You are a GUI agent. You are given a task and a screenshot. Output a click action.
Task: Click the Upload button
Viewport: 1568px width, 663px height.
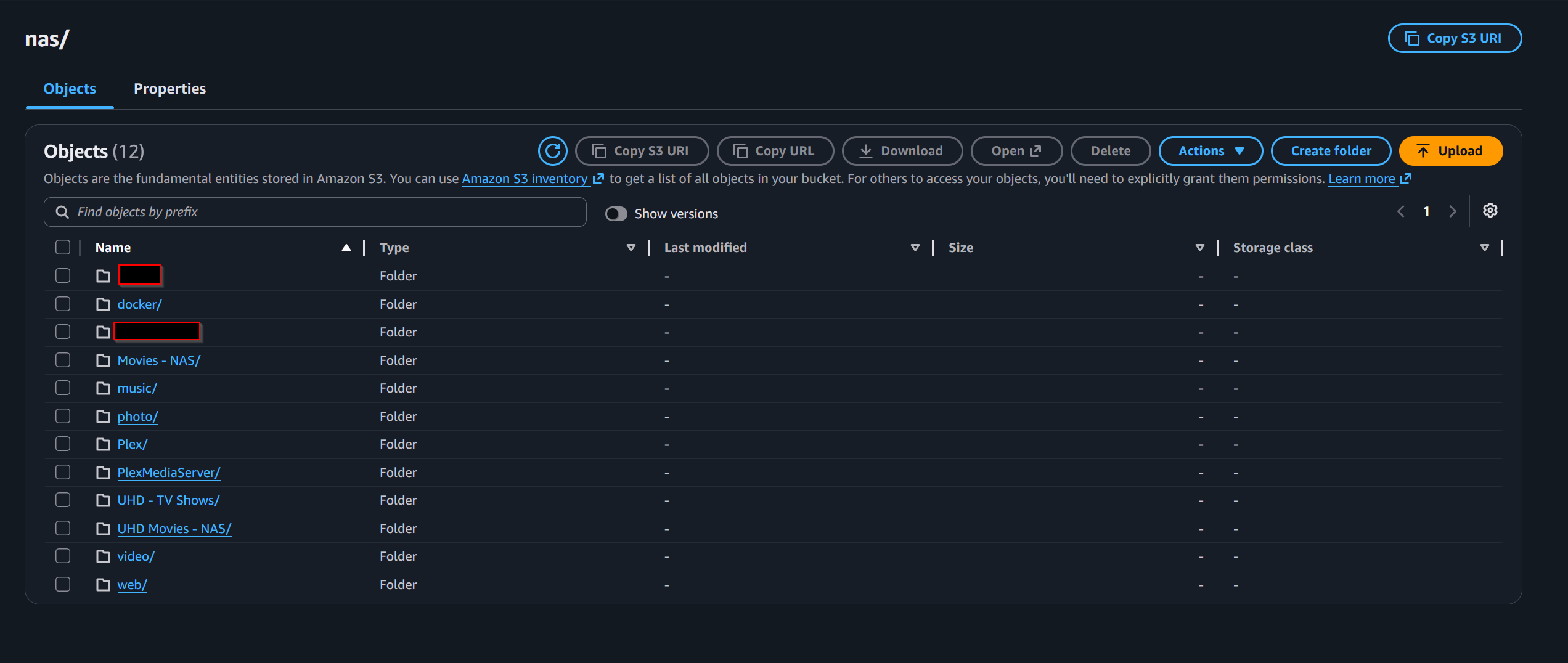1451,151
